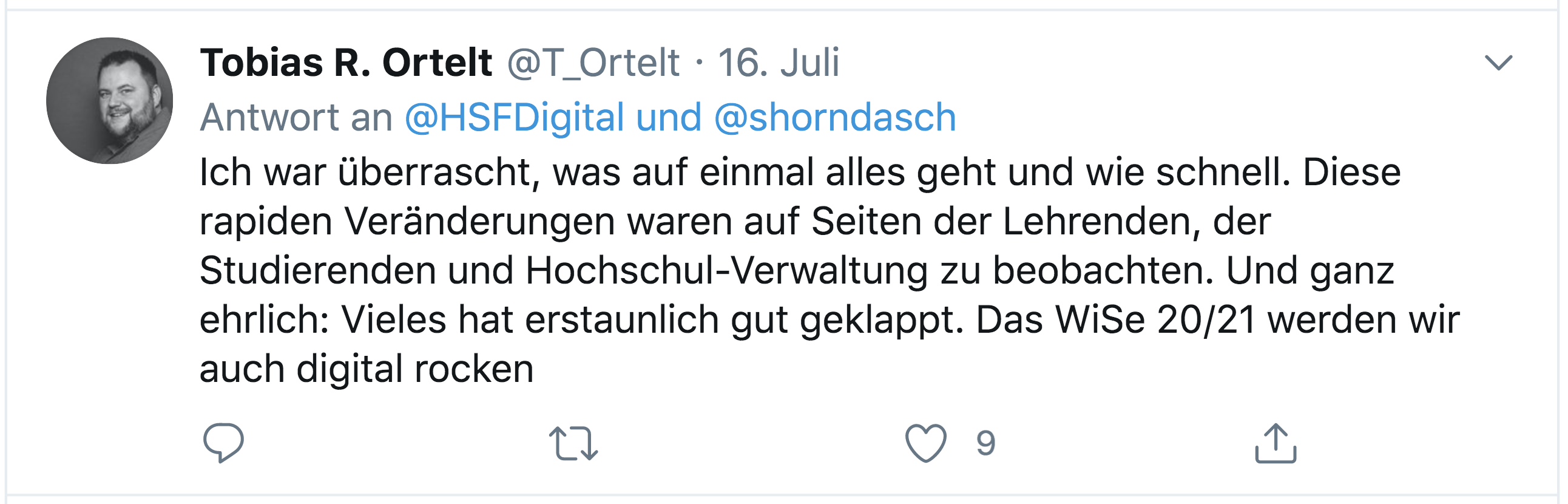
Task: Click "WiSe 20/21" in the tweet text
Action: pos(1155,320)
